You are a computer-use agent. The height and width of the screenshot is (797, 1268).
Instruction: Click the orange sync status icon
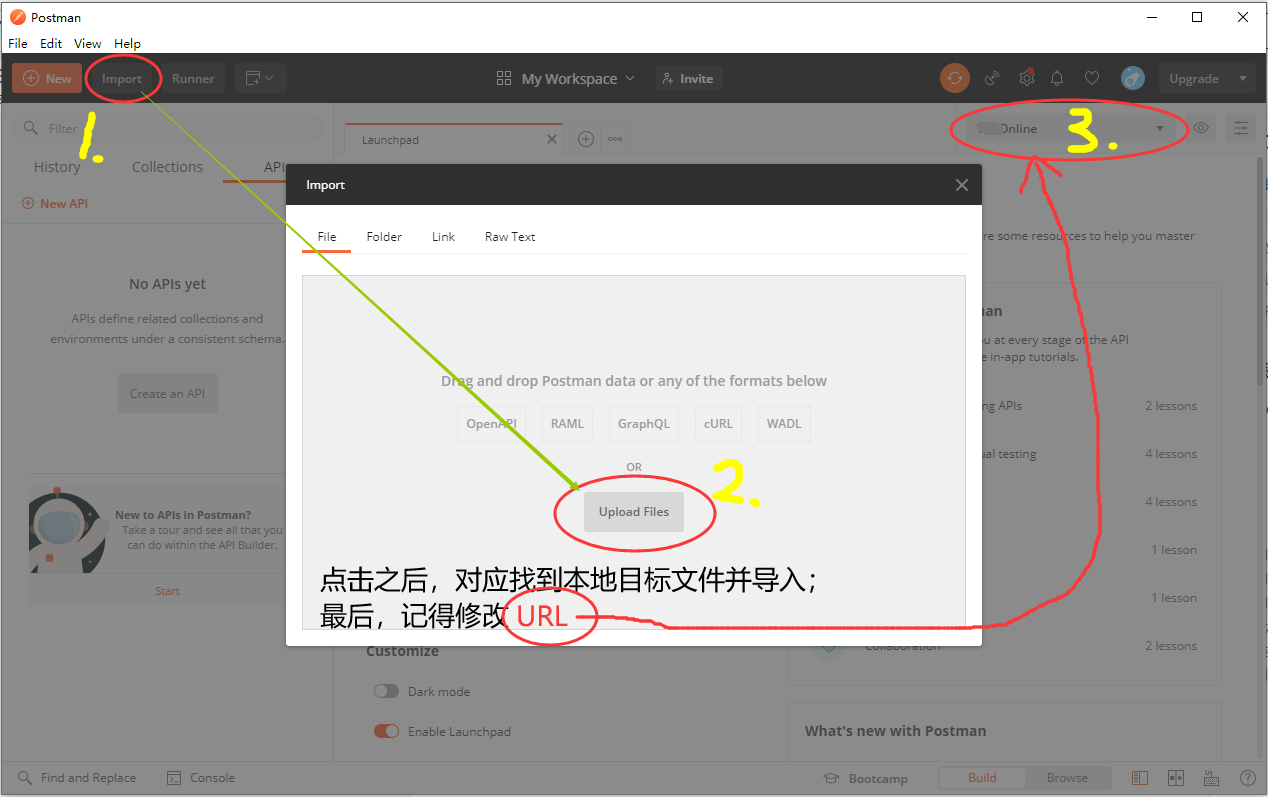[x=954, y=78]
